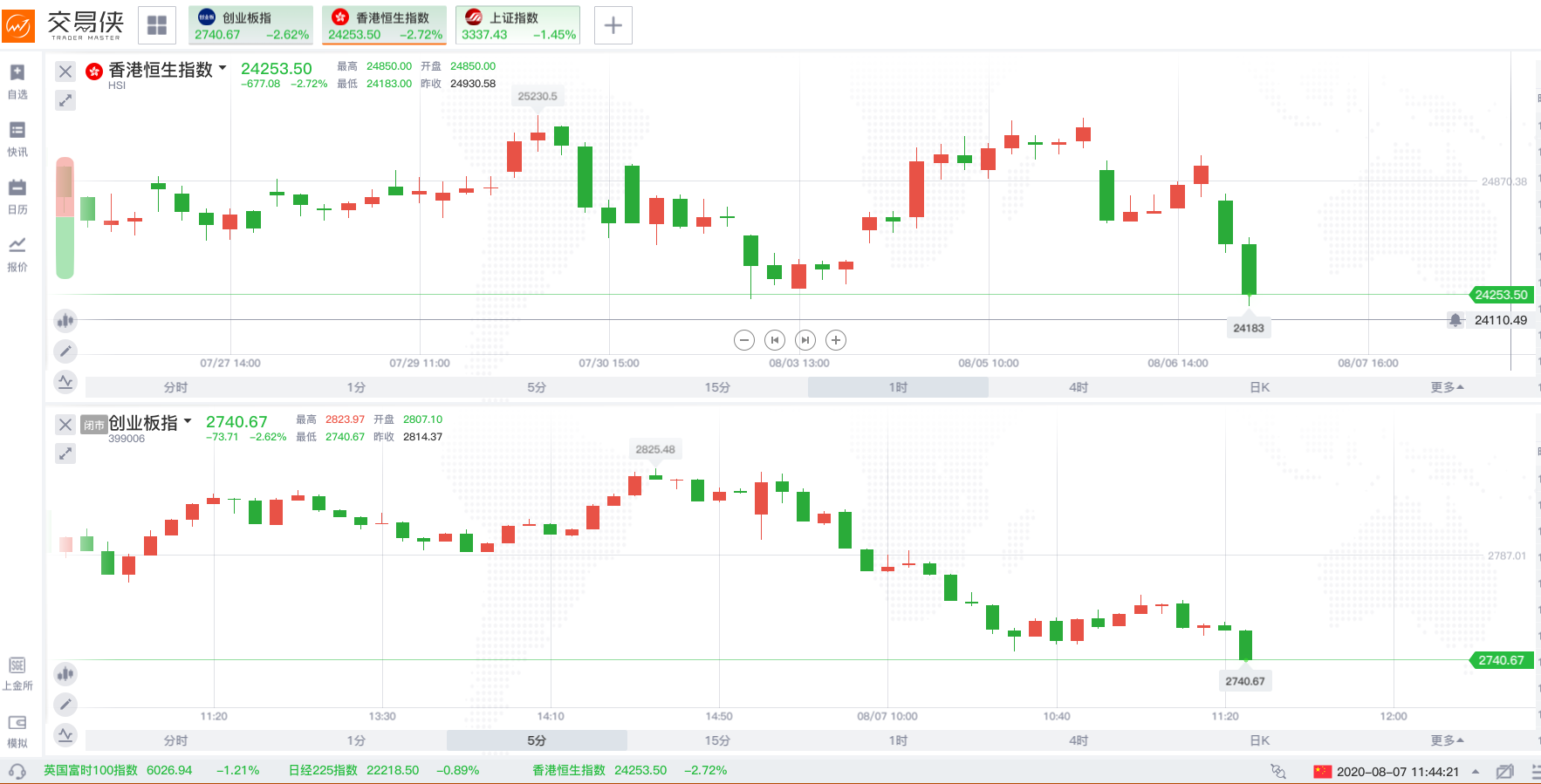This screenshot has width=1541, height=784.
Task: Zoom out the HSI chart with minus button
Action: [744, 340]
